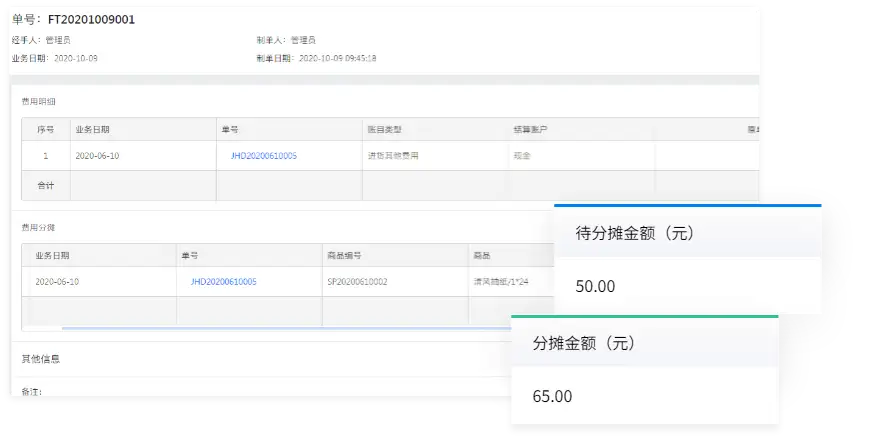Click the 待分摊金额（元） header
Screen dimensions: 871x439
(x=635, y=233)
